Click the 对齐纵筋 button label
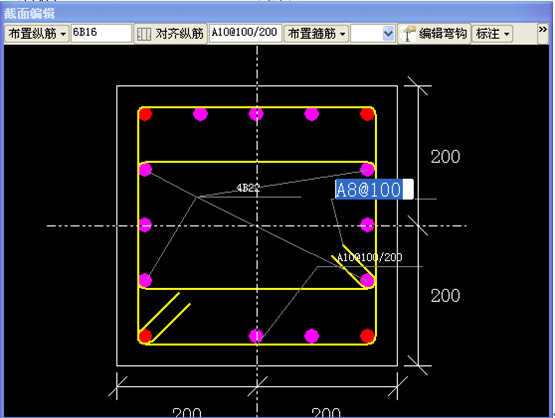This screenshot has width=555, height=418. pyautogui.click(x=179, y=34)
